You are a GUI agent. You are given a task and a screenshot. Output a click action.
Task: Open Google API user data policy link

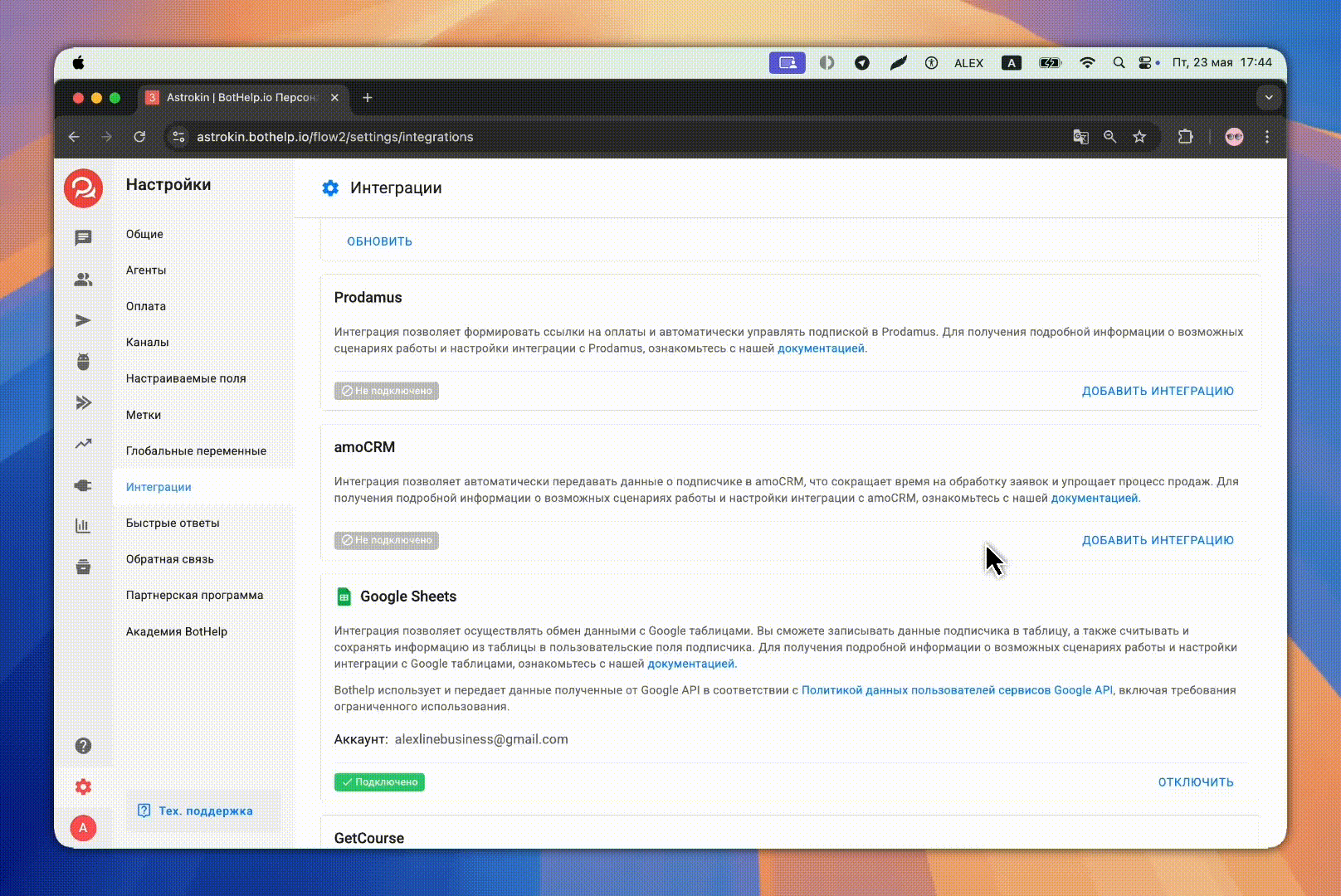pos(957,690)
